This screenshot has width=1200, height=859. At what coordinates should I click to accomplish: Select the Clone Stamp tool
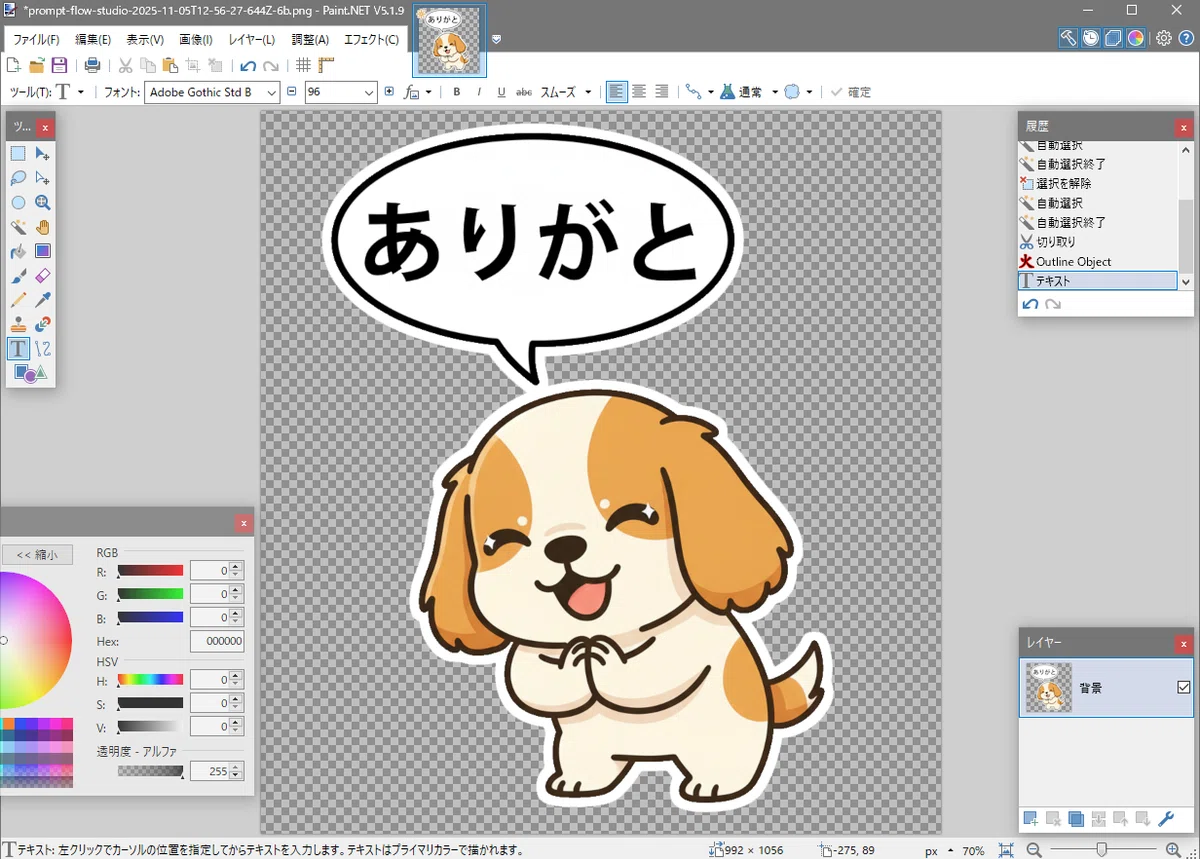click(x=18, y=324)
